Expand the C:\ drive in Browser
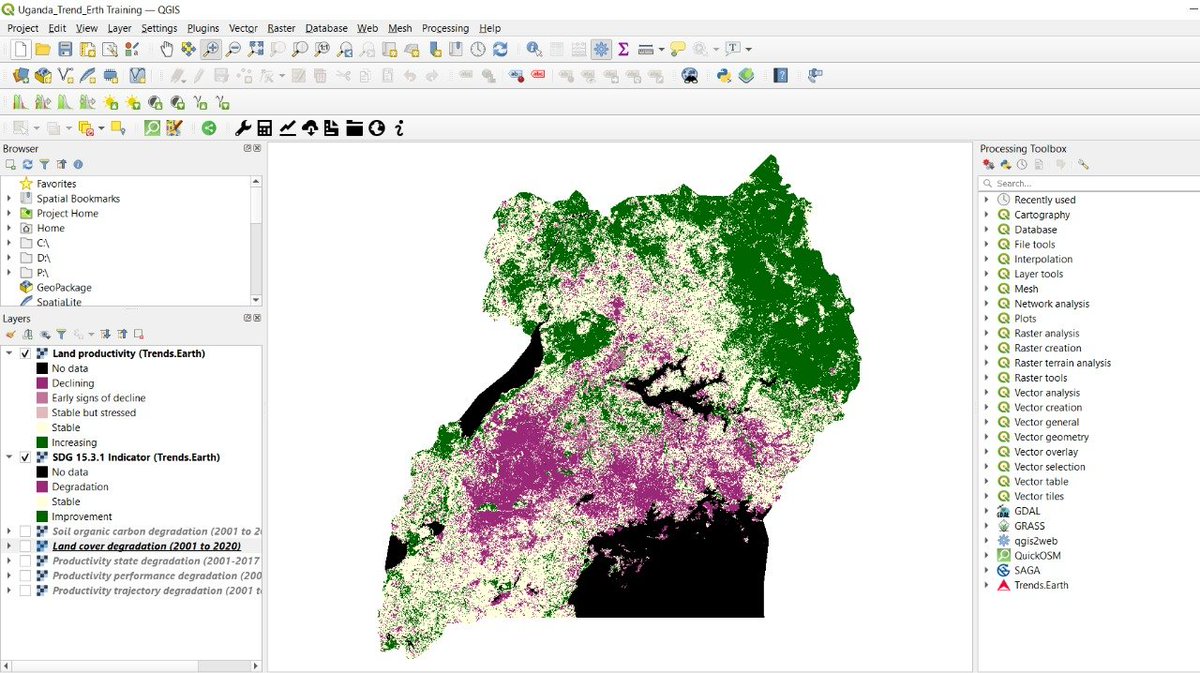1200x673 pixels. (x=9, y=243)
